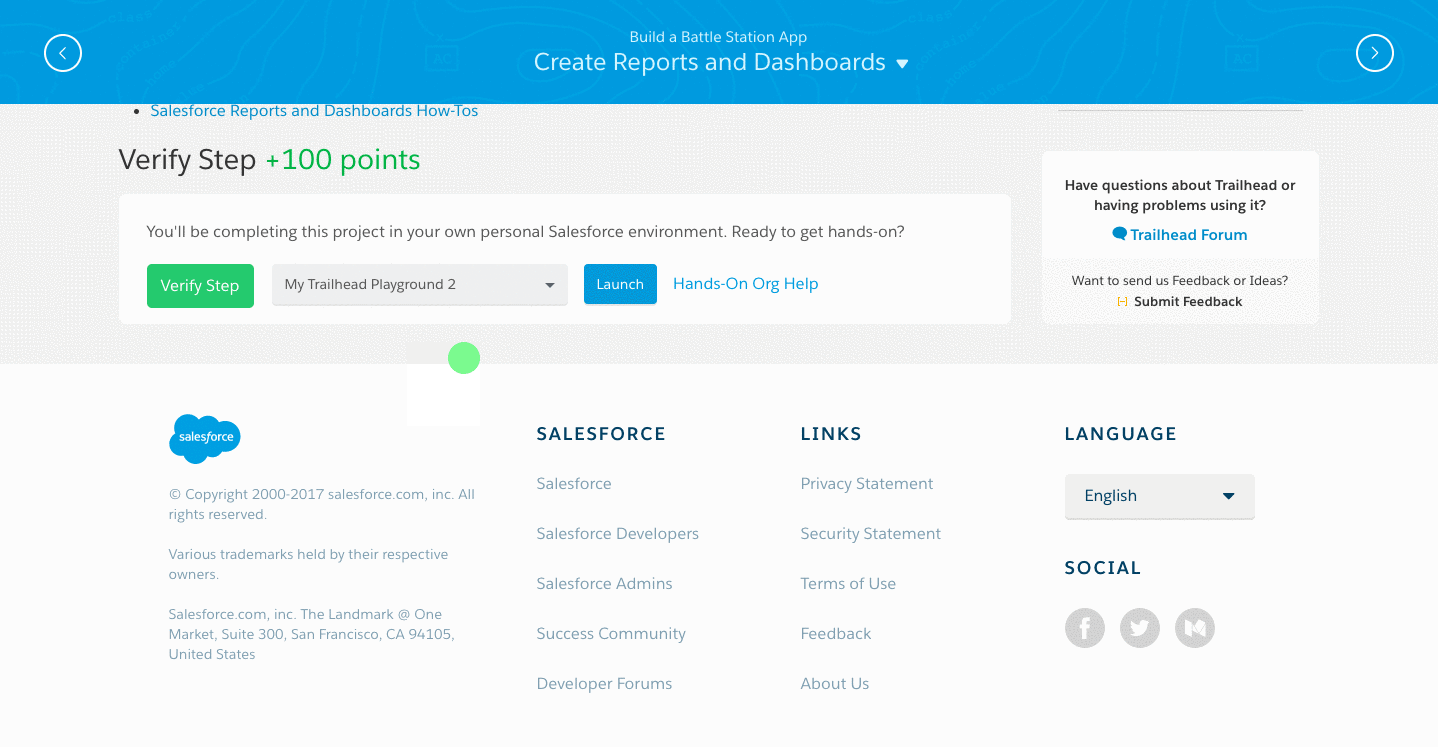1438x747 pixels.
Task: Launch the Trailhead Playground
Action: pyautogui.click(x=620, y=284)
